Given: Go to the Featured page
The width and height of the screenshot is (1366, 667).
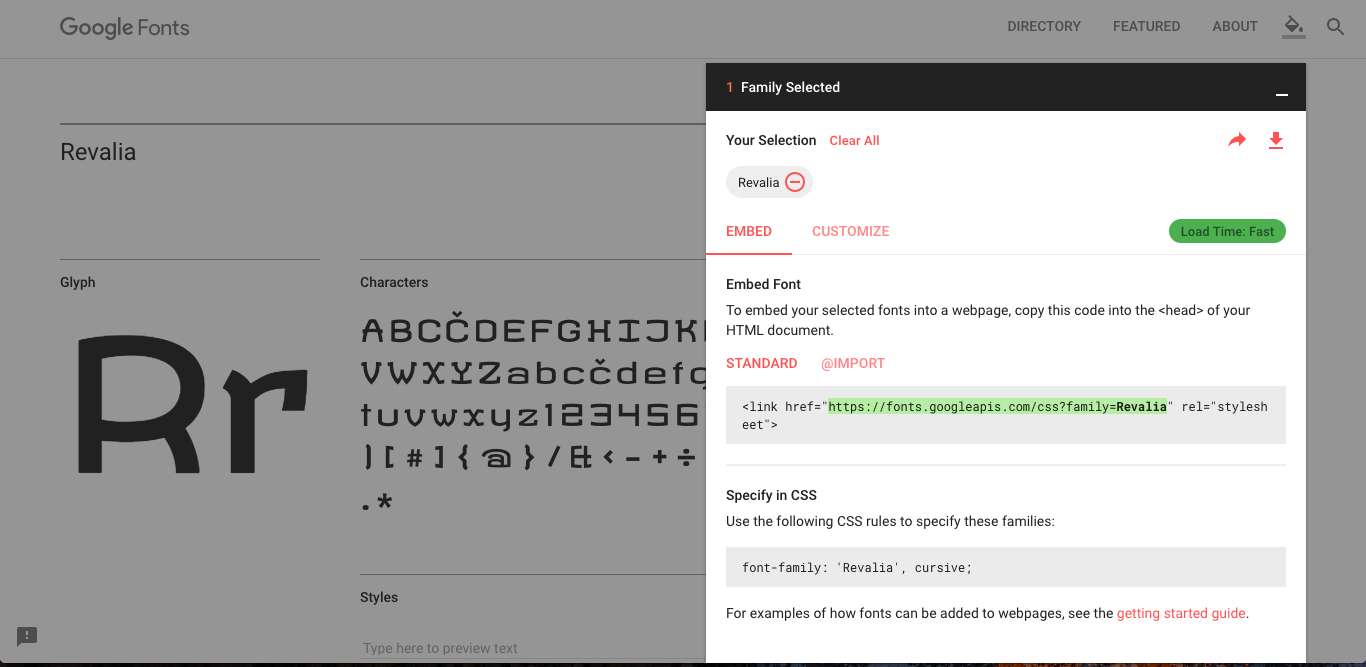Looking at the screenshot, I should click(x=1146, y=27).
